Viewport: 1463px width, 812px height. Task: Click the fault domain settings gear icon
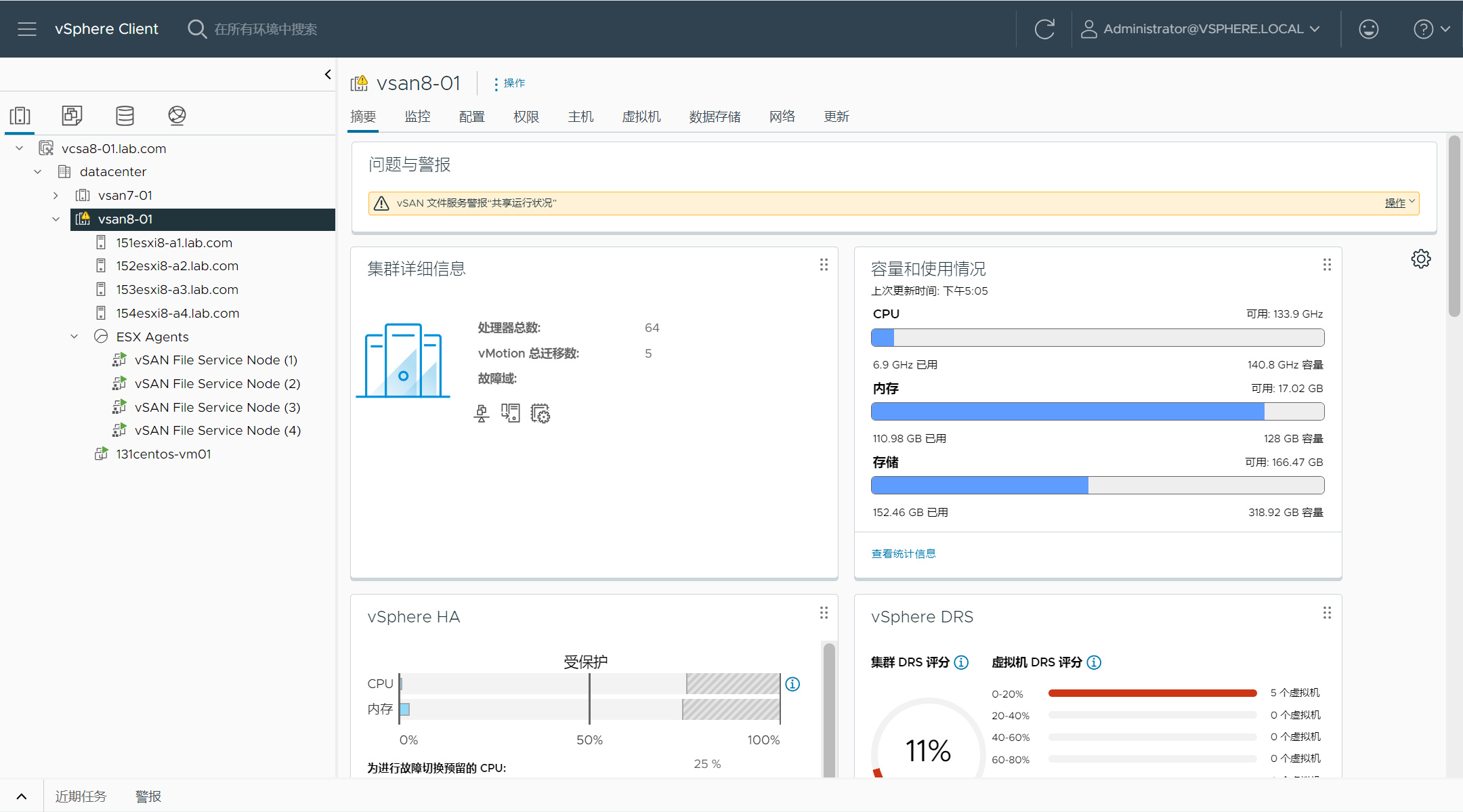(540, 413)
